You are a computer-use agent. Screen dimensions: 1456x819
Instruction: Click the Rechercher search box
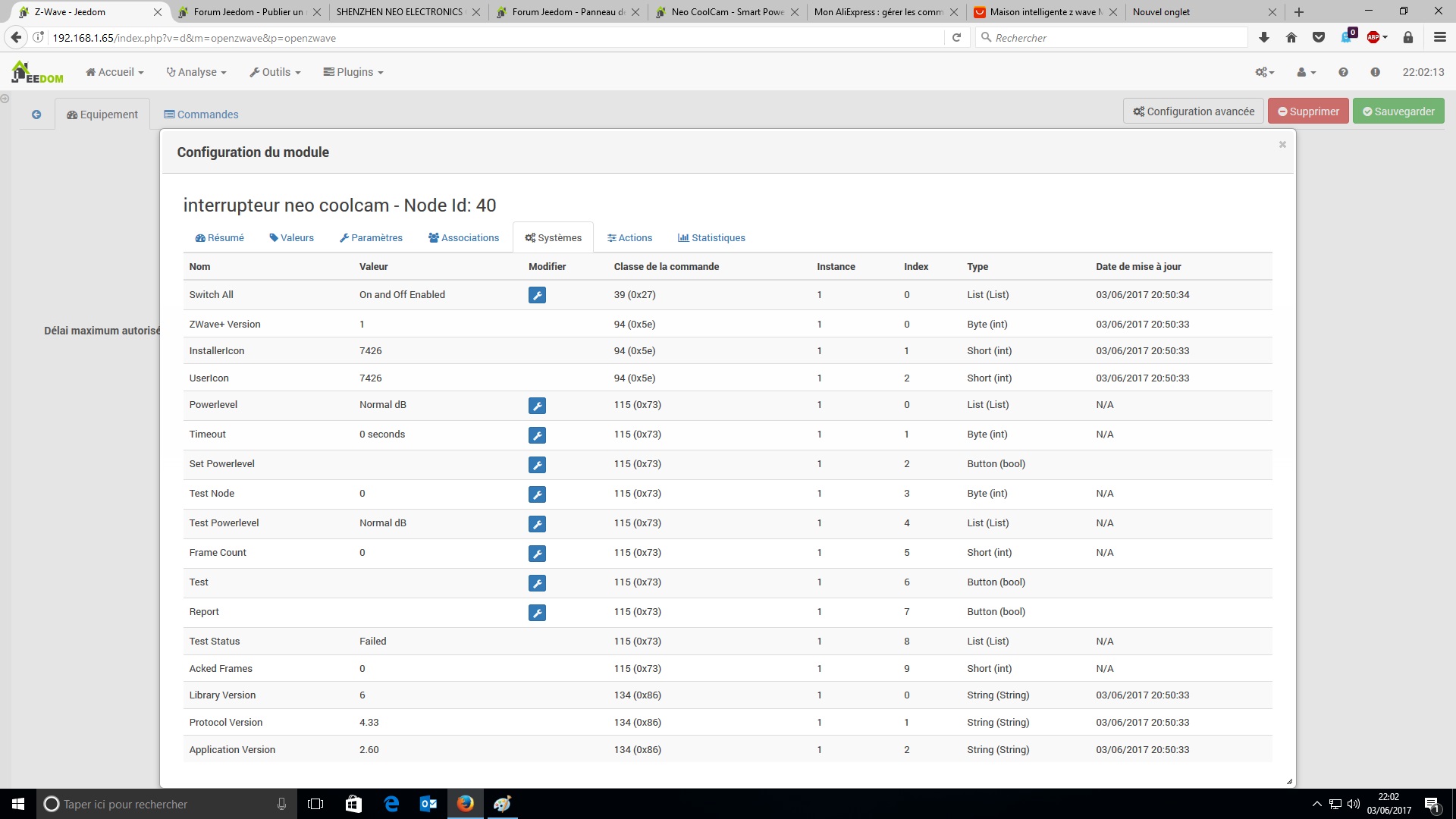tap(1111, 37)
